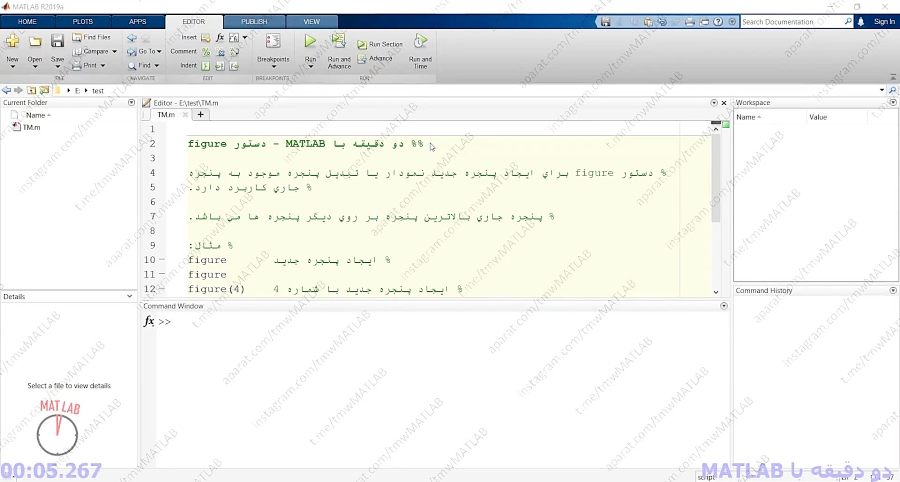
Task: Switch to the VIEW tab
Action: pos(312,22)
